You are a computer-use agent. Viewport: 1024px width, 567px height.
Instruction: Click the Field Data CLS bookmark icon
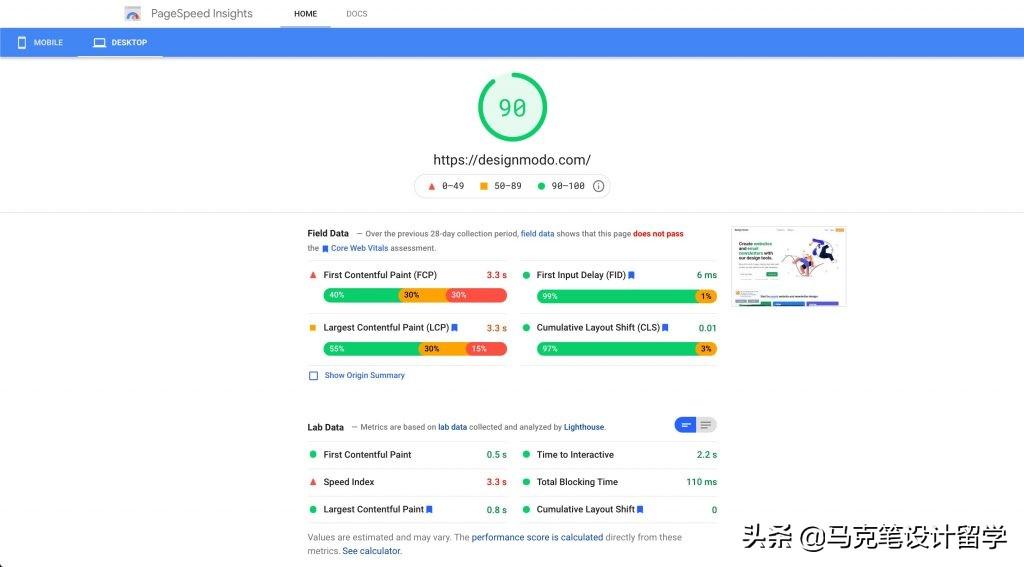coord(665,328)
